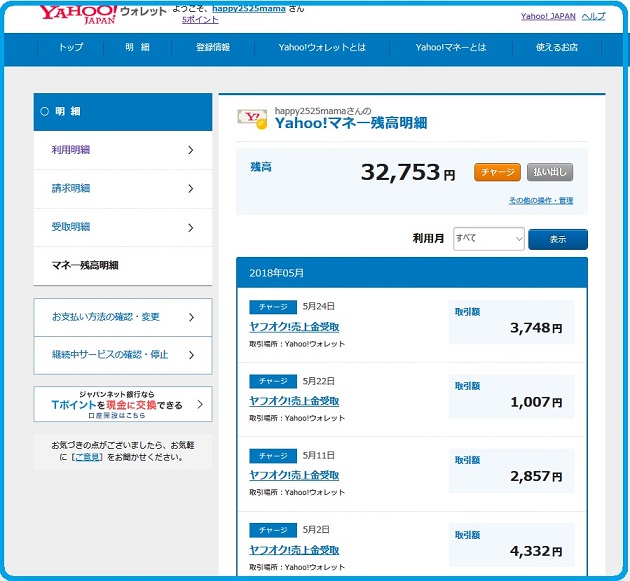Open ヤフオク!売上金受取 link dated 5月2日

click(294, 550)
